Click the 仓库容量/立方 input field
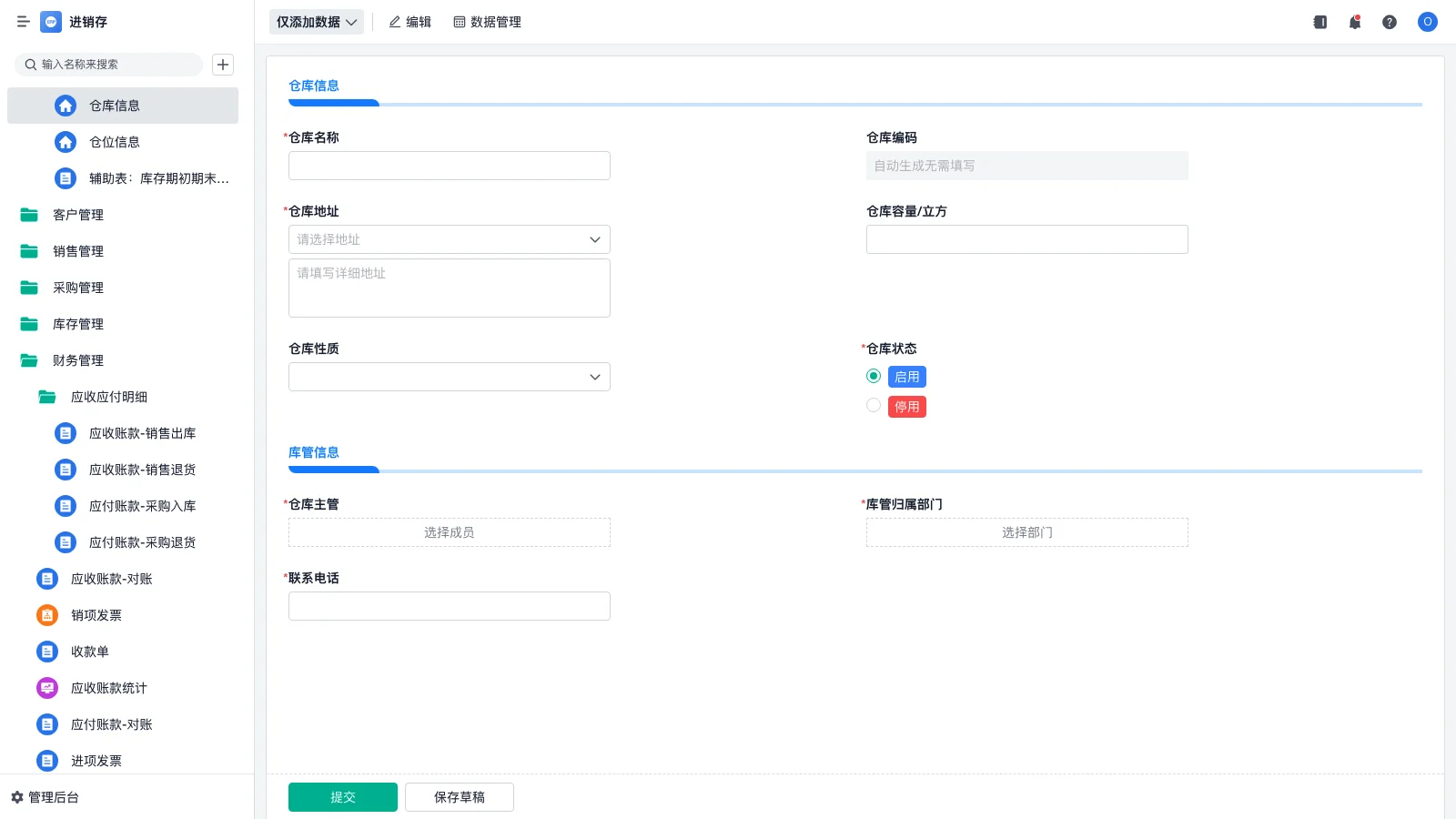The width and height of the screenshot is (1456, 819). coord(1027,239)
